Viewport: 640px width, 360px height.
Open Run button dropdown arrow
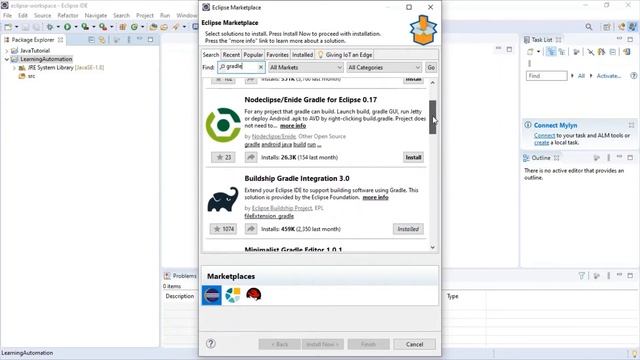[76, 27]
